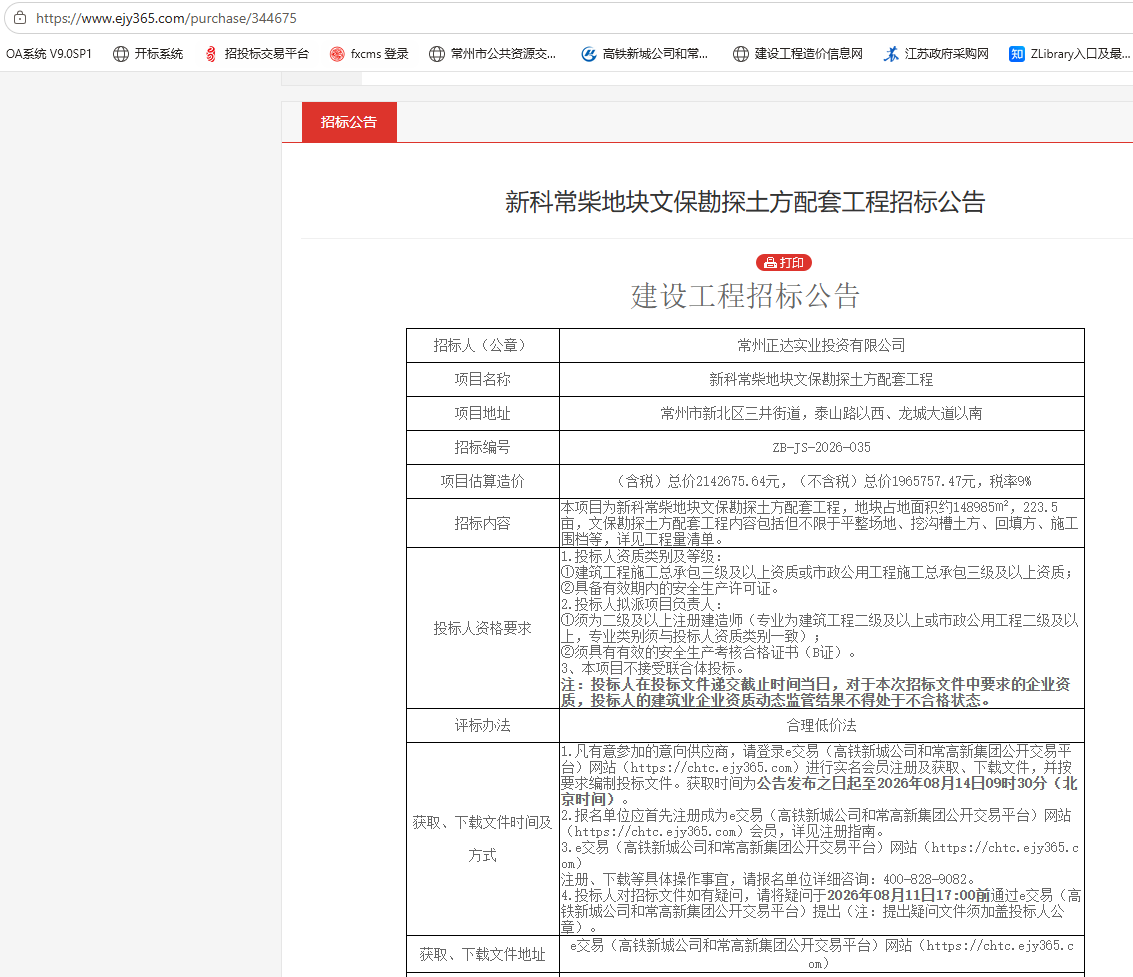Open the 开标系统 bookmark label
1133x977 pixels.
158,53
